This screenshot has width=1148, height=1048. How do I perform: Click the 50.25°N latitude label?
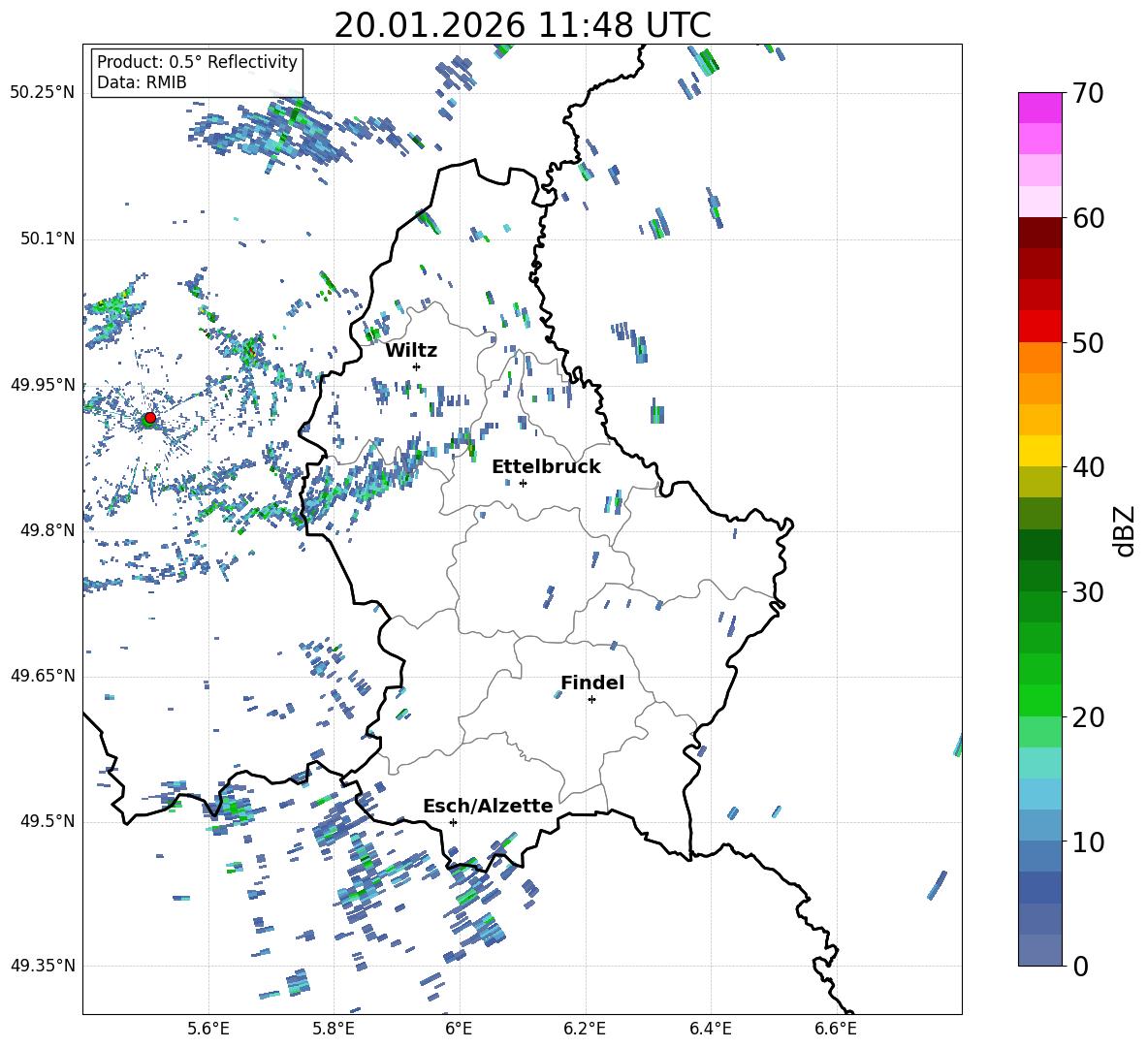[x=43, y=93]
